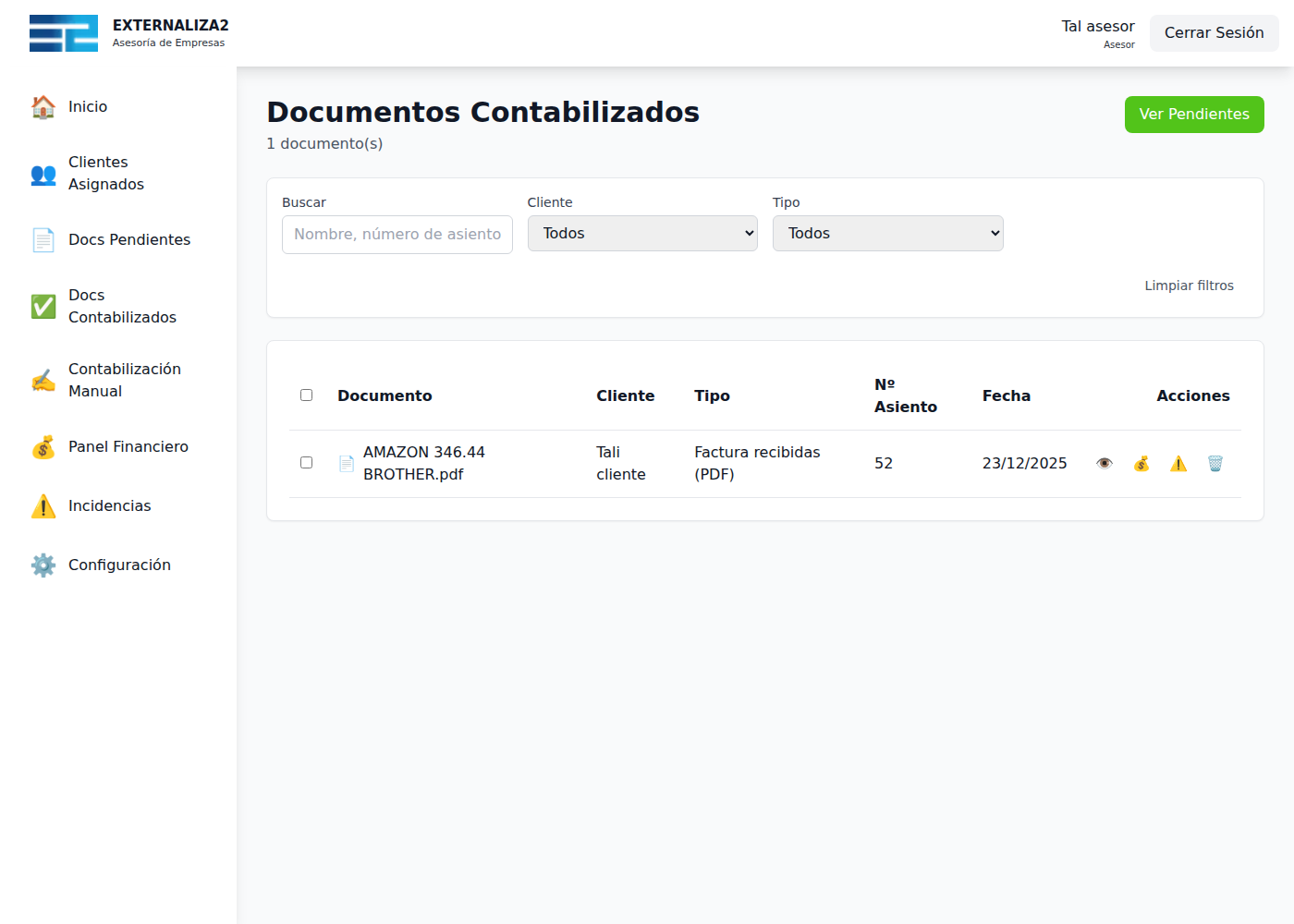Click the Externaliza2 logo
This screenshot has width=1294, height=924.
[64, 33]
